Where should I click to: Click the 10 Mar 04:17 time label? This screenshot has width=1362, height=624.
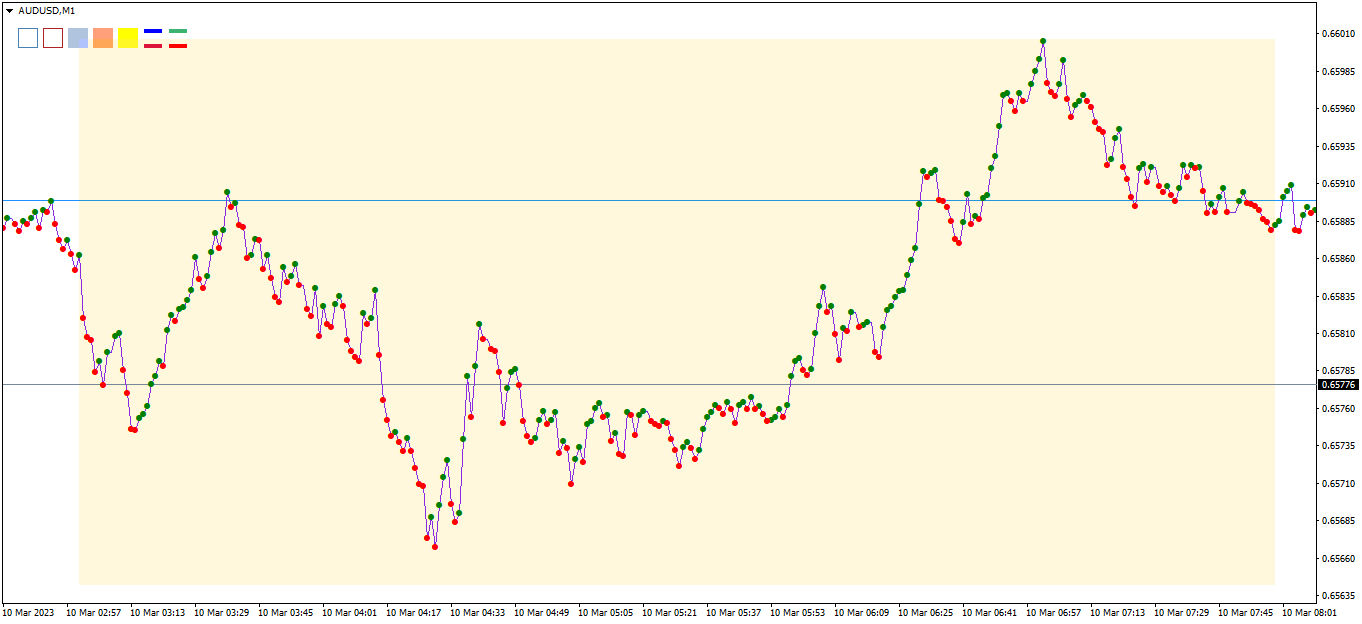414,612
